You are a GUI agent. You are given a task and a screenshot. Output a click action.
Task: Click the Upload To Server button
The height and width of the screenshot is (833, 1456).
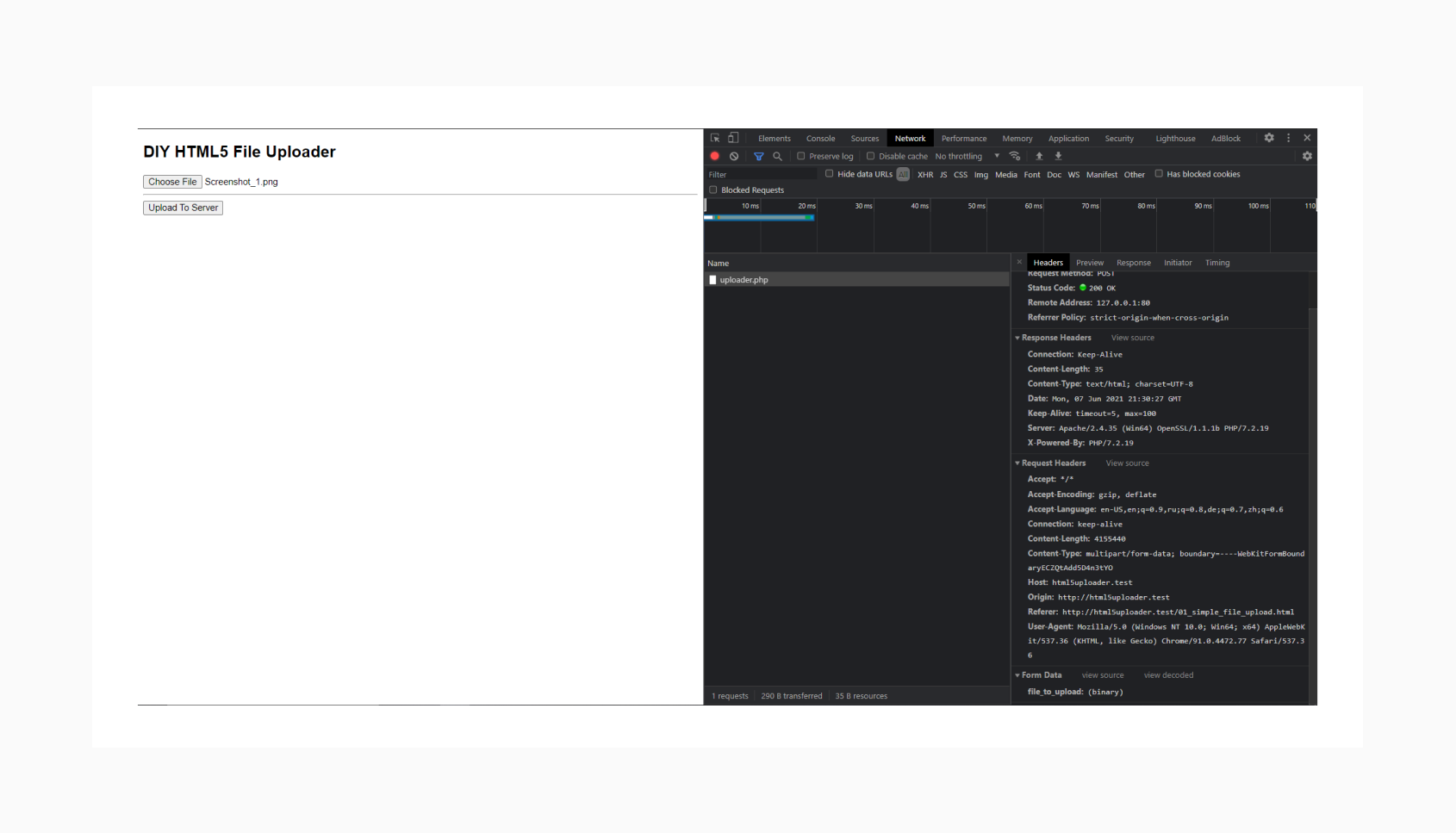183,208
